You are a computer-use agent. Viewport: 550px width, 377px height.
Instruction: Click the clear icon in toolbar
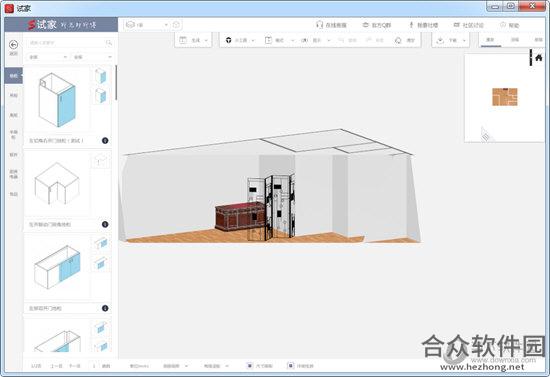click(398, 40)
